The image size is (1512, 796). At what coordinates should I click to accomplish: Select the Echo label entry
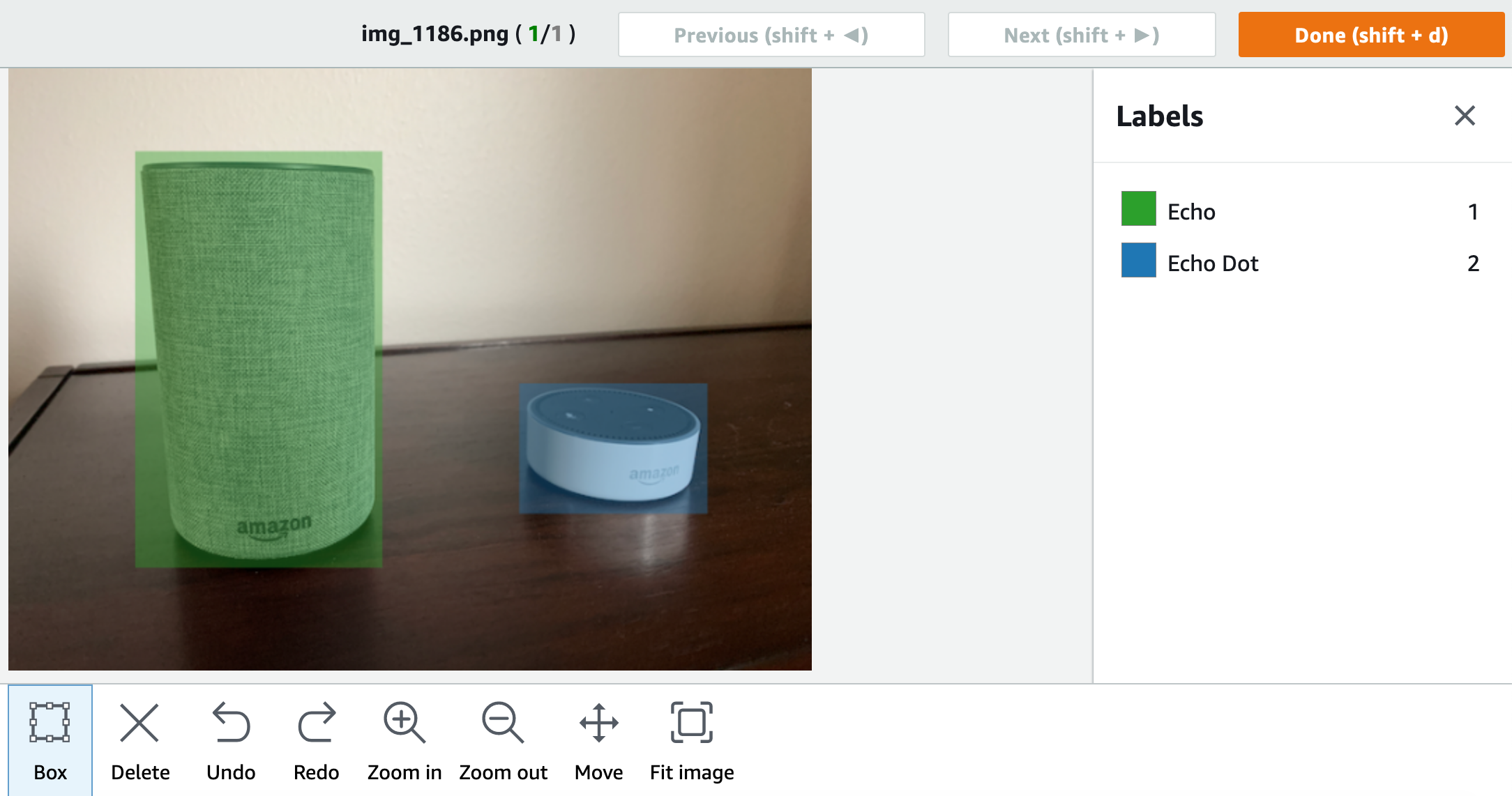pyautogui.click(x=1191, y=211)
